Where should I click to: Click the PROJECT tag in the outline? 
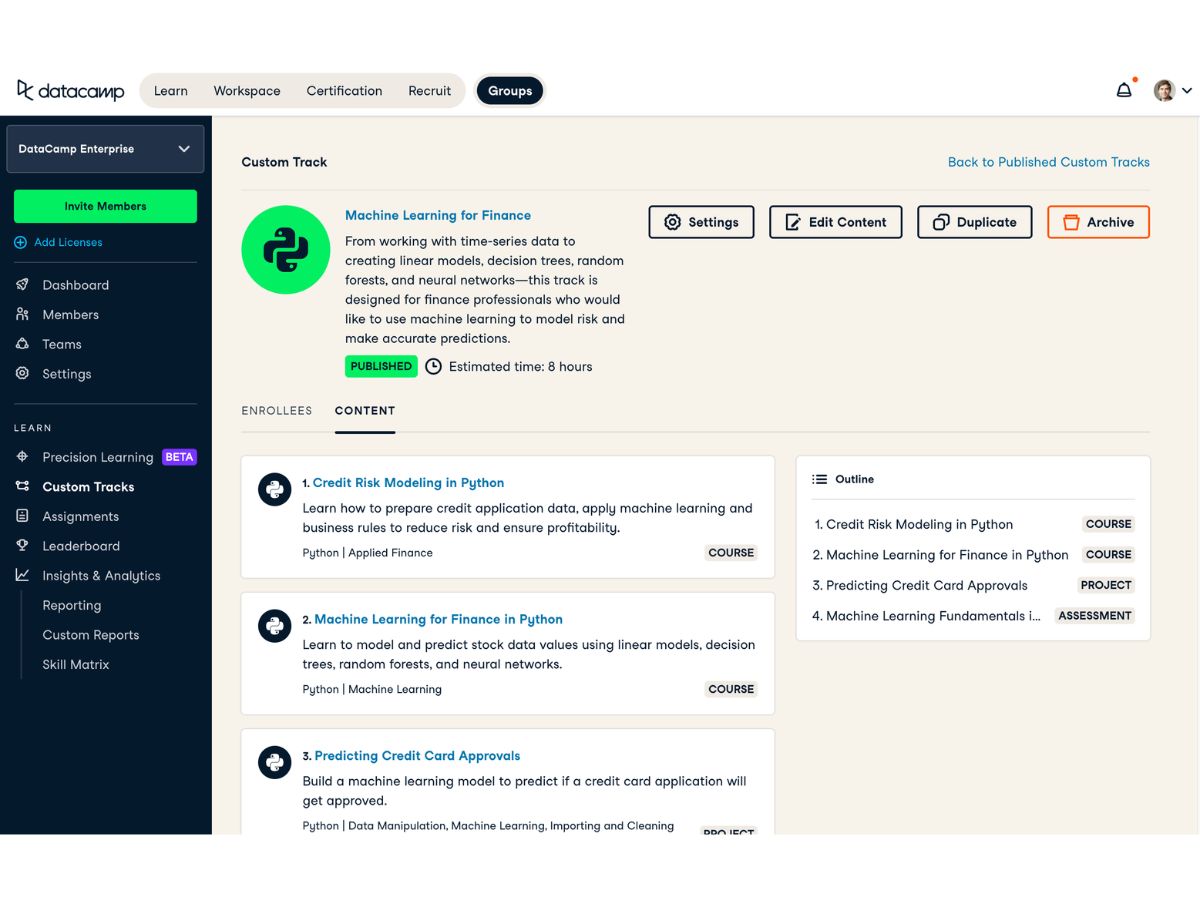(1106, 585)
